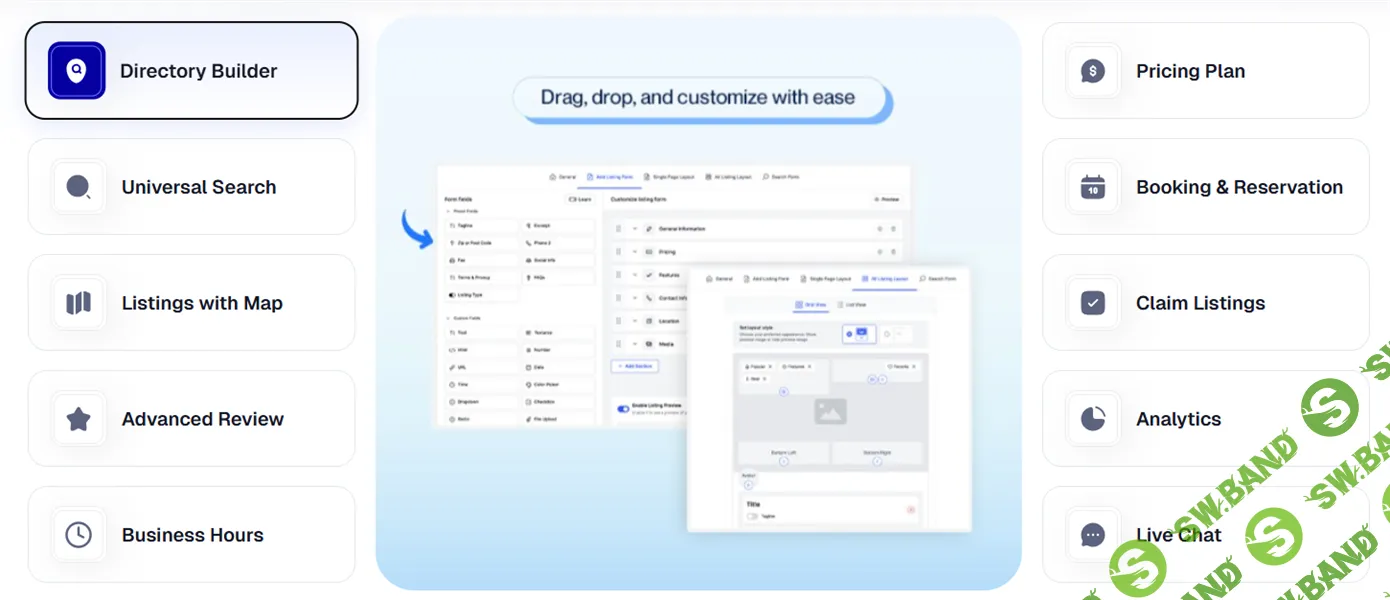Open the Business Hours clock card
This screenshot has width=1390, height=600.
[x=191, y=535]
